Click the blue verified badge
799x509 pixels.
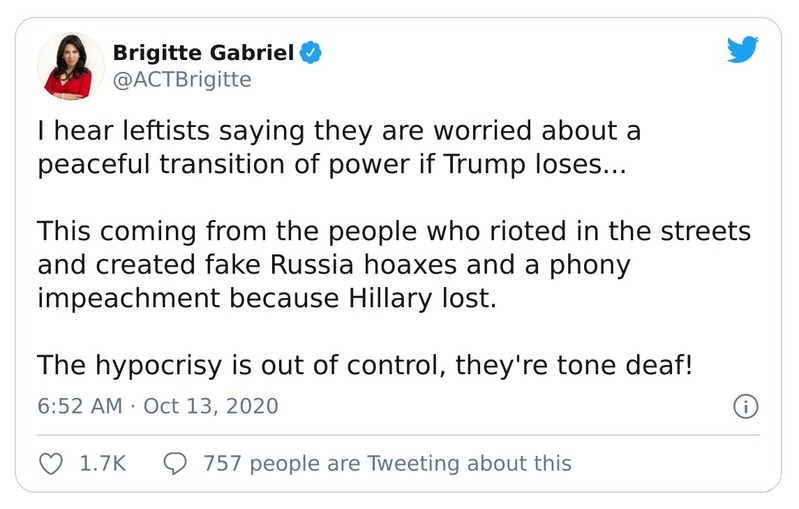(312, 52)
